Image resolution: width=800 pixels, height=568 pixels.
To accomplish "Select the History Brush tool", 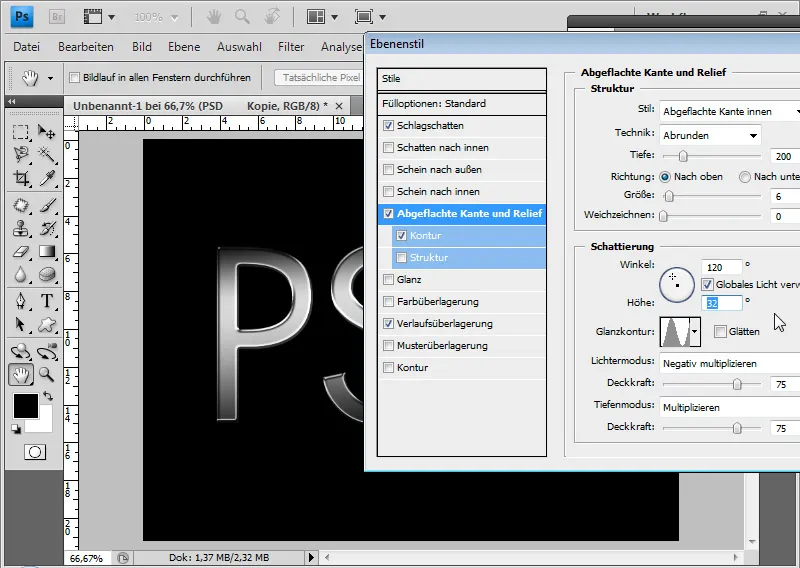I will point(46,229).
